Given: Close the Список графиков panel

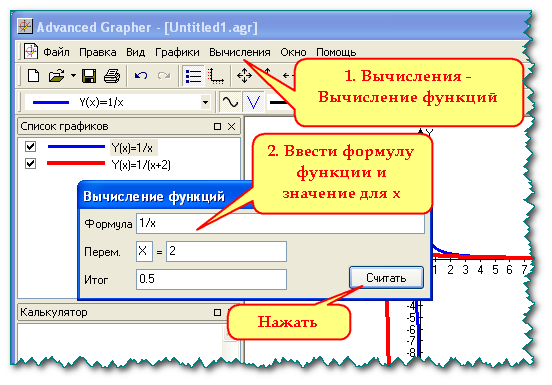Looking at the screenshot, I should point(231,126).
